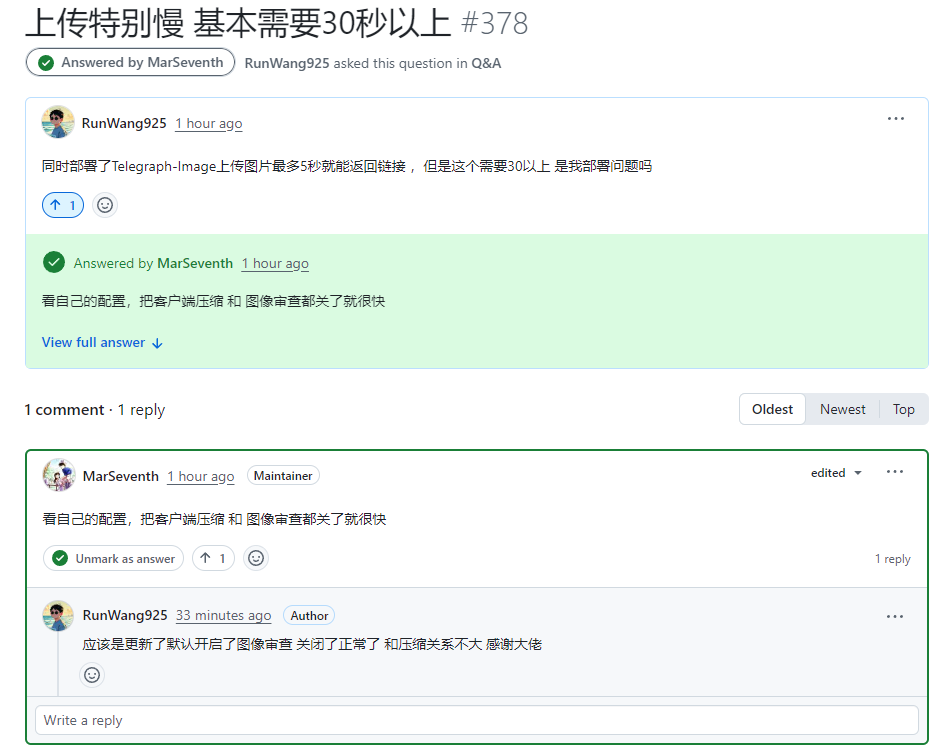
Task: Add emoji reaction to MarSeventh's comment
Action: (x=256, y=558)
